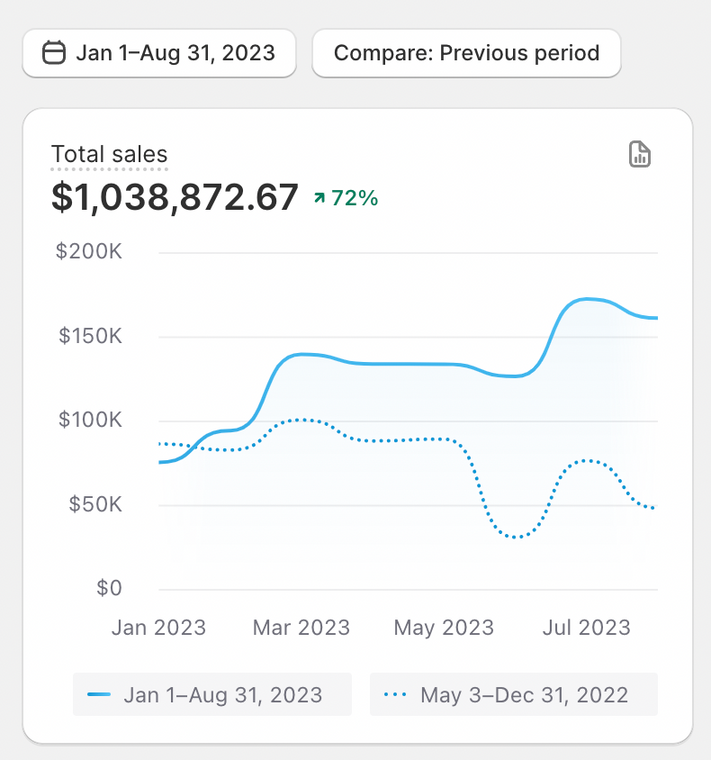The image size is (711, 760).
Task: Click the Total sales heading
Action: tap(109, 154)
